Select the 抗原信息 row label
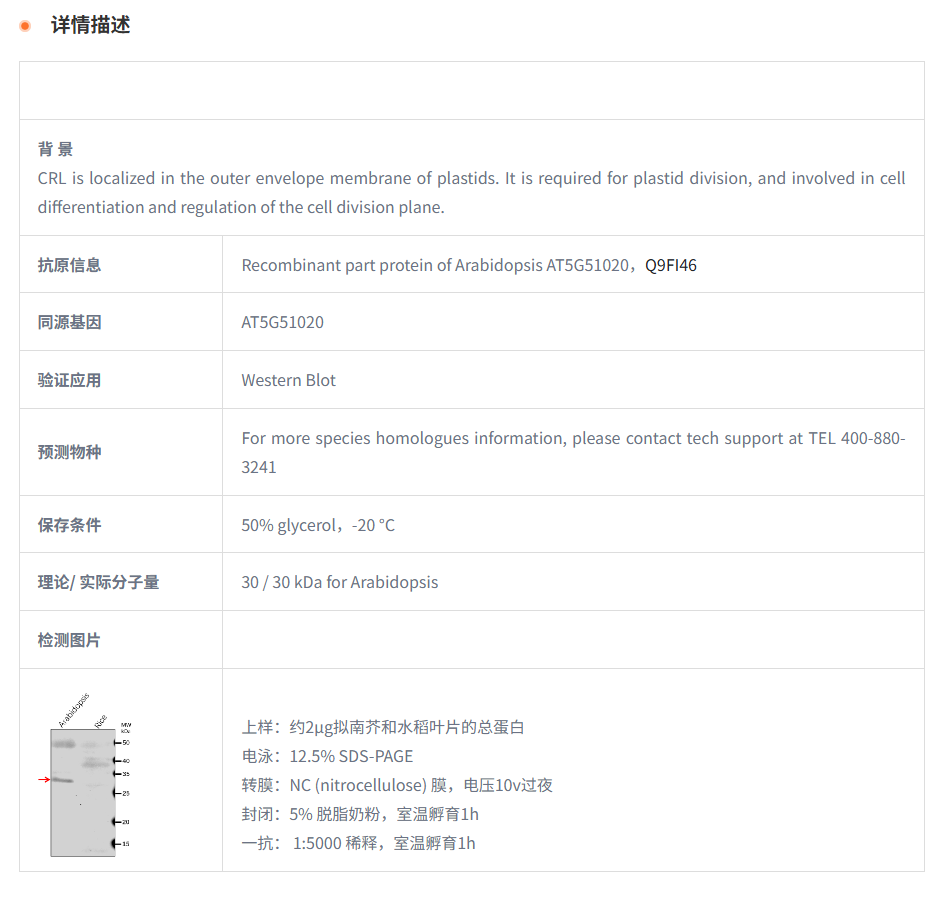941x906 pixels. coord(69,265)
